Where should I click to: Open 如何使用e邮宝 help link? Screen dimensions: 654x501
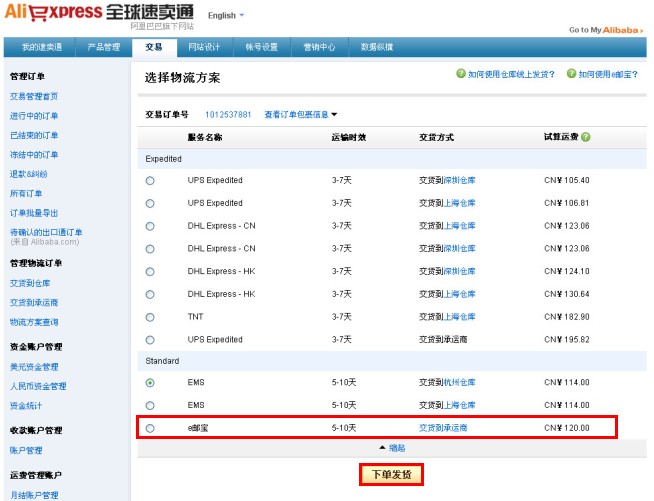(608, 74)
